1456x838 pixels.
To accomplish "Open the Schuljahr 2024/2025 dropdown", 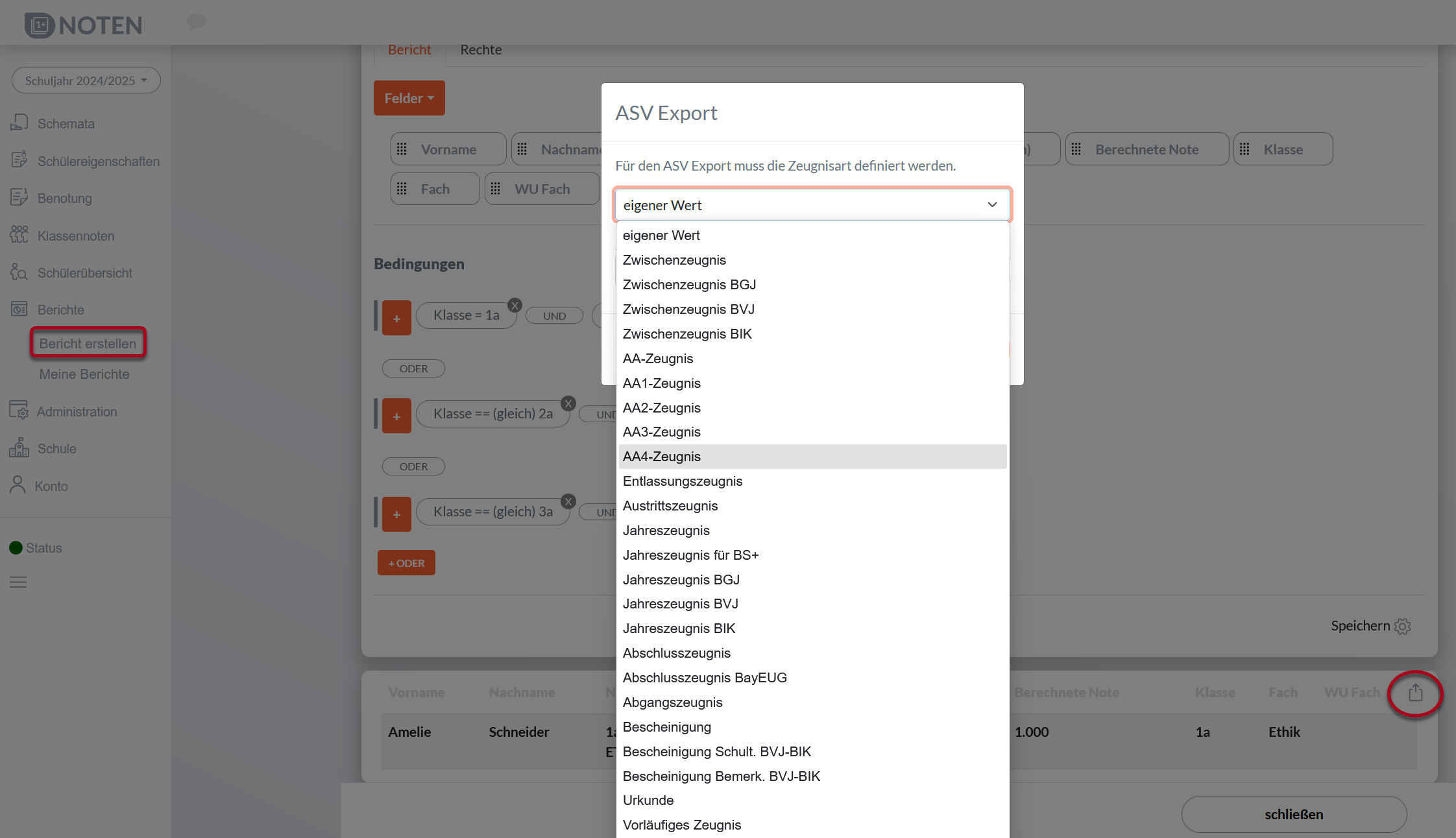I will pyautogui.click(x=86, y=80).
